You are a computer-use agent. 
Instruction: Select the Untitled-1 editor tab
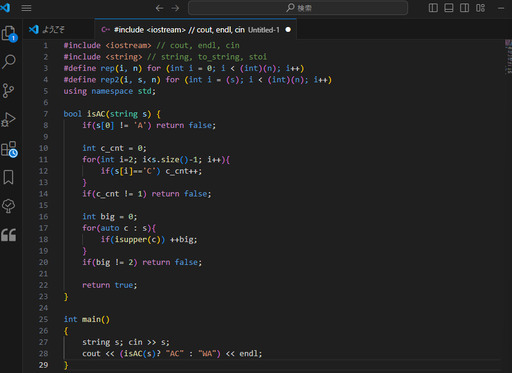[196, 30]
